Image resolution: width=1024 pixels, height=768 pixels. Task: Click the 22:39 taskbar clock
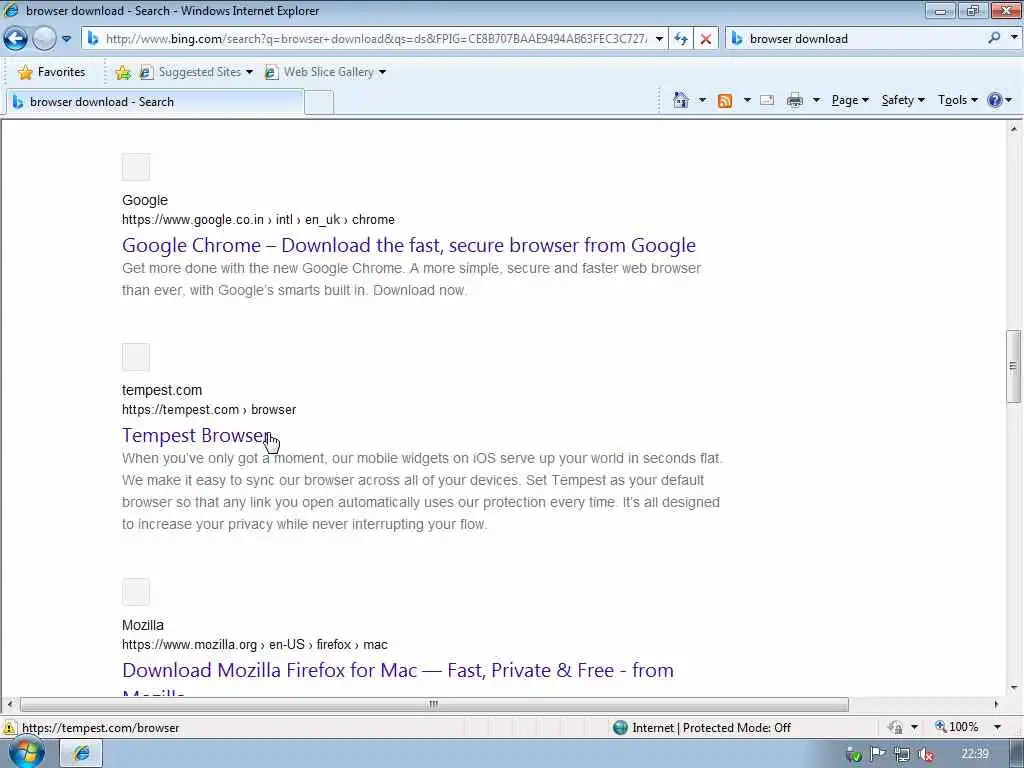click(x=975, y=754)
